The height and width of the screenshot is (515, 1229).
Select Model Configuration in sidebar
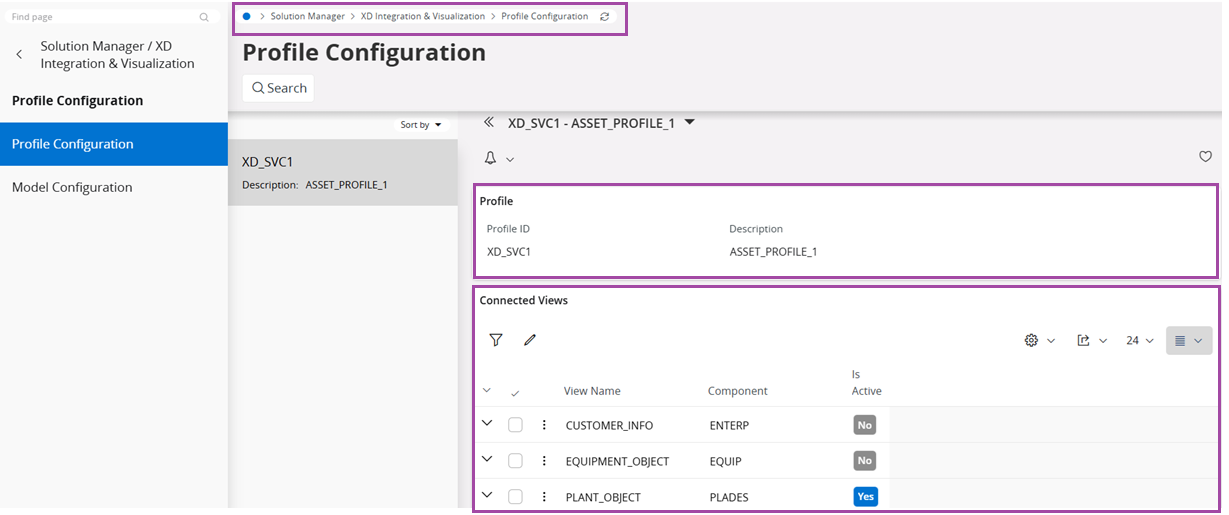(72, 187)
